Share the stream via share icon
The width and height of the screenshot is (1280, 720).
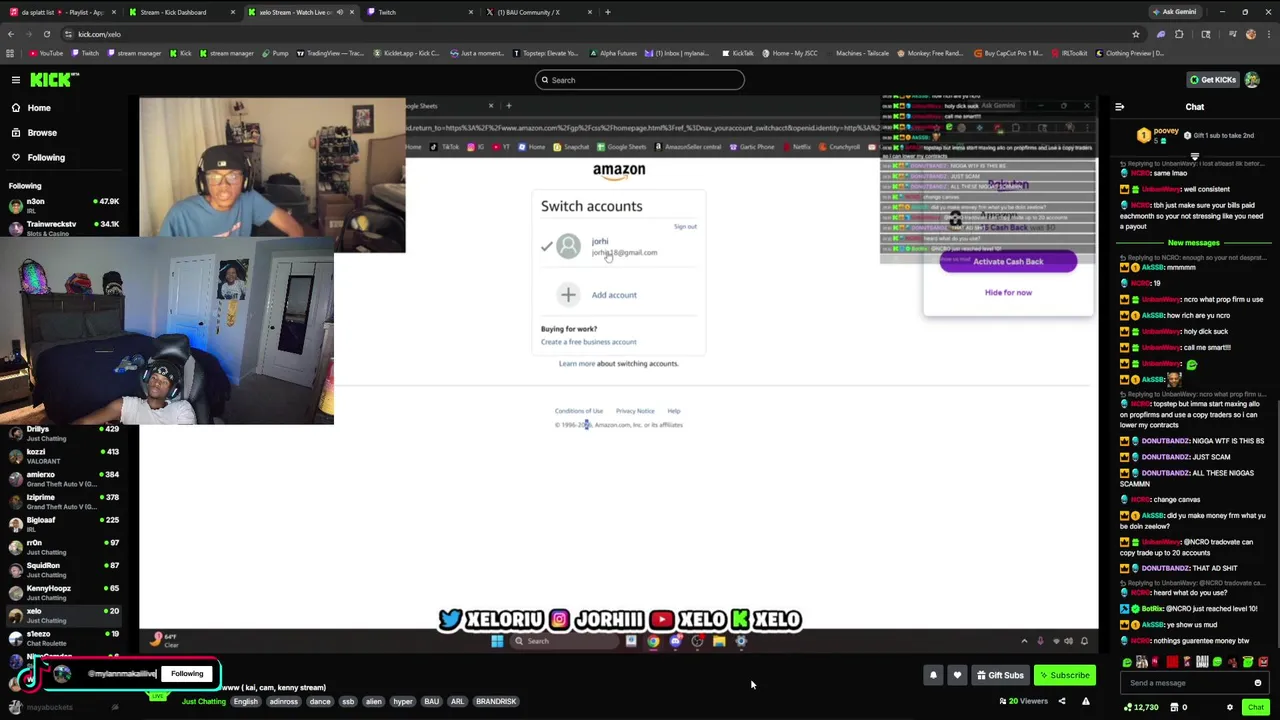[1062, 701]
